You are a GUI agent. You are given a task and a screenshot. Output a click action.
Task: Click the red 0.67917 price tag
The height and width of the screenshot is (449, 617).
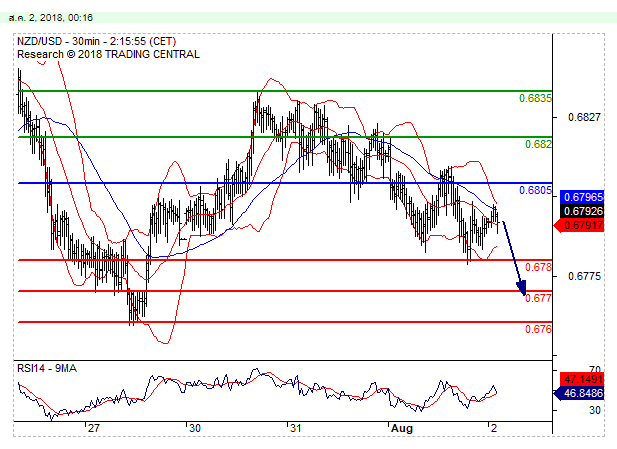(579, 225)
